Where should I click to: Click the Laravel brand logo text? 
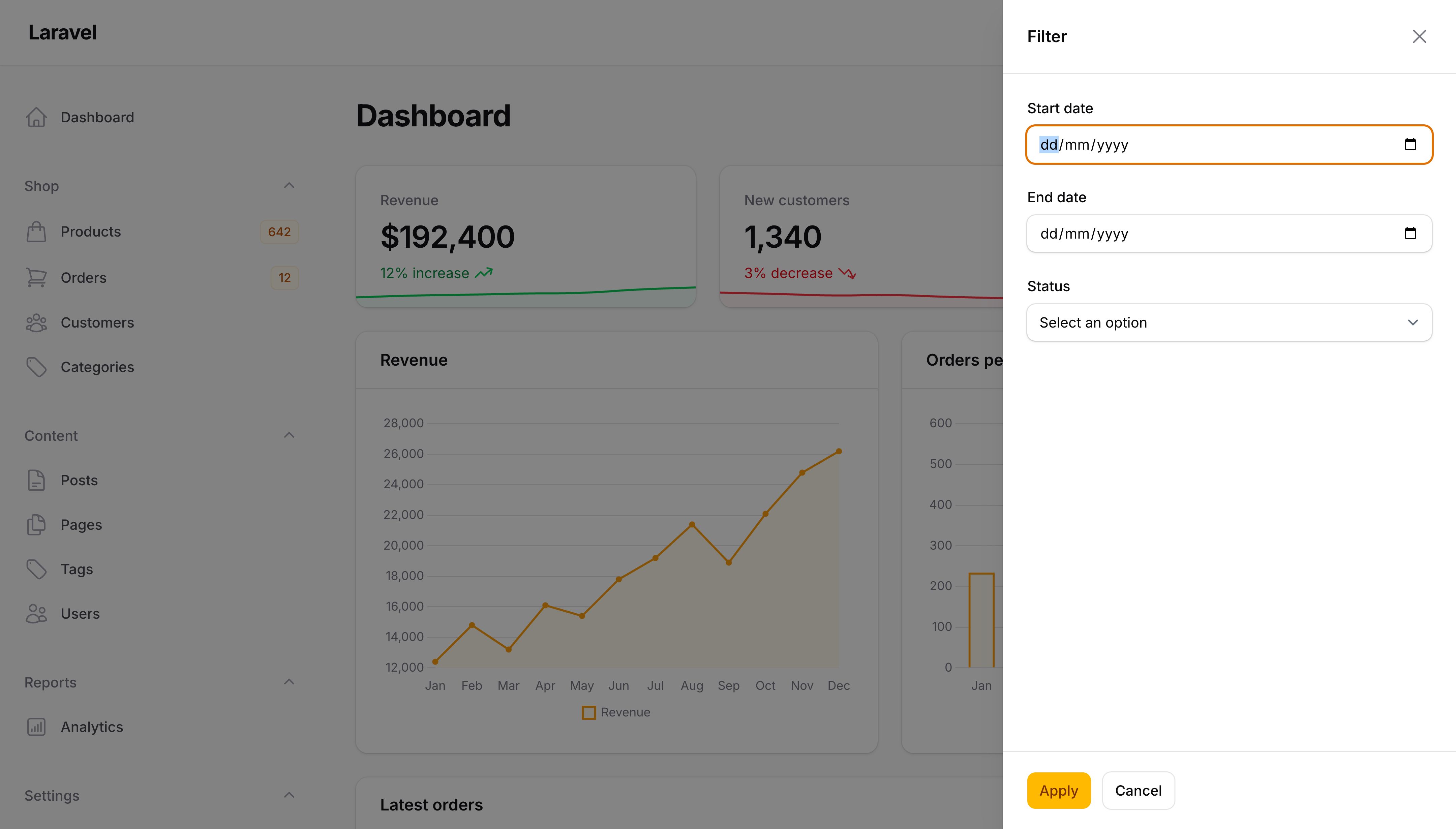[x=63, y=32]
